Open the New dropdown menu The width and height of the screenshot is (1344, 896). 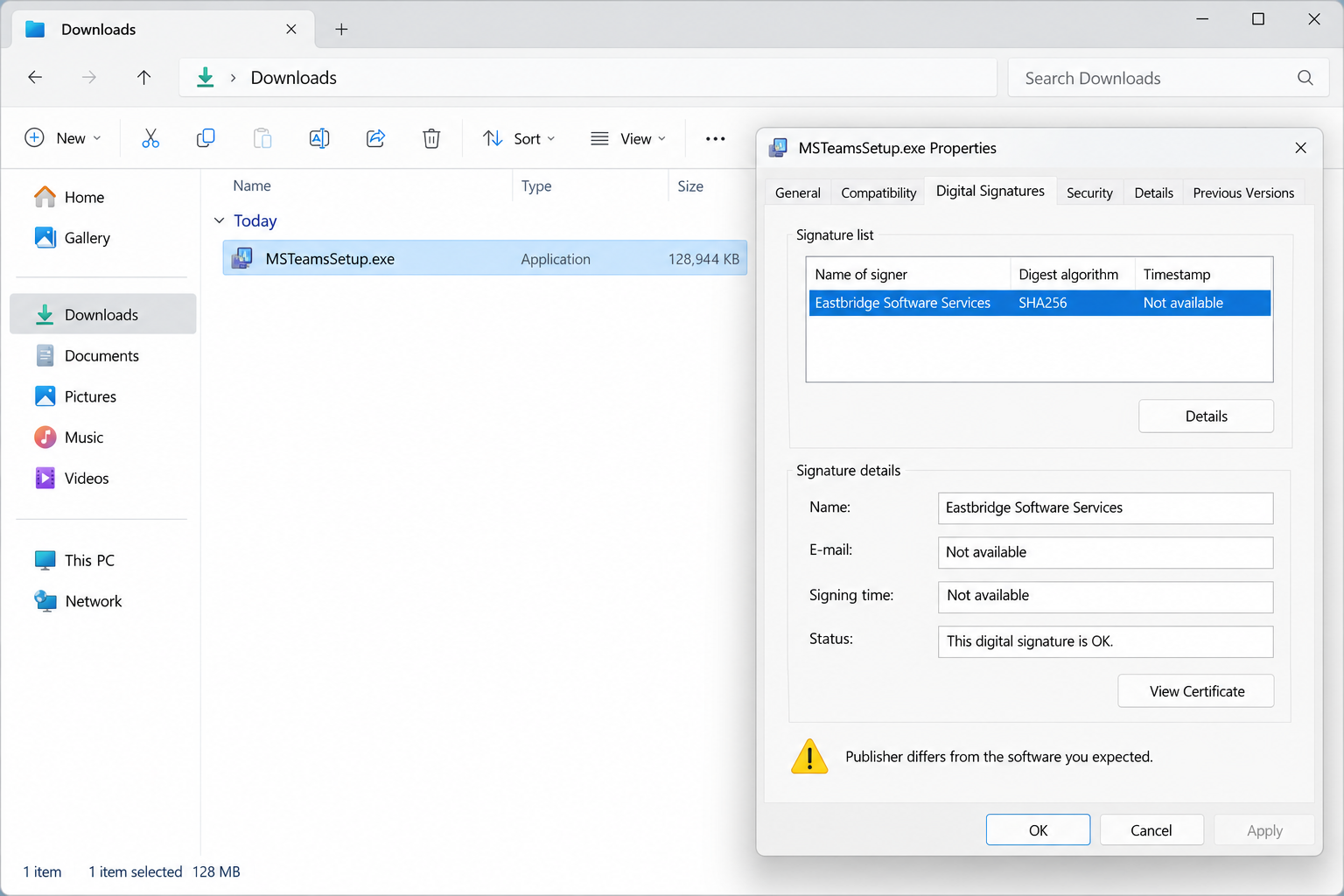coord(63,138)
